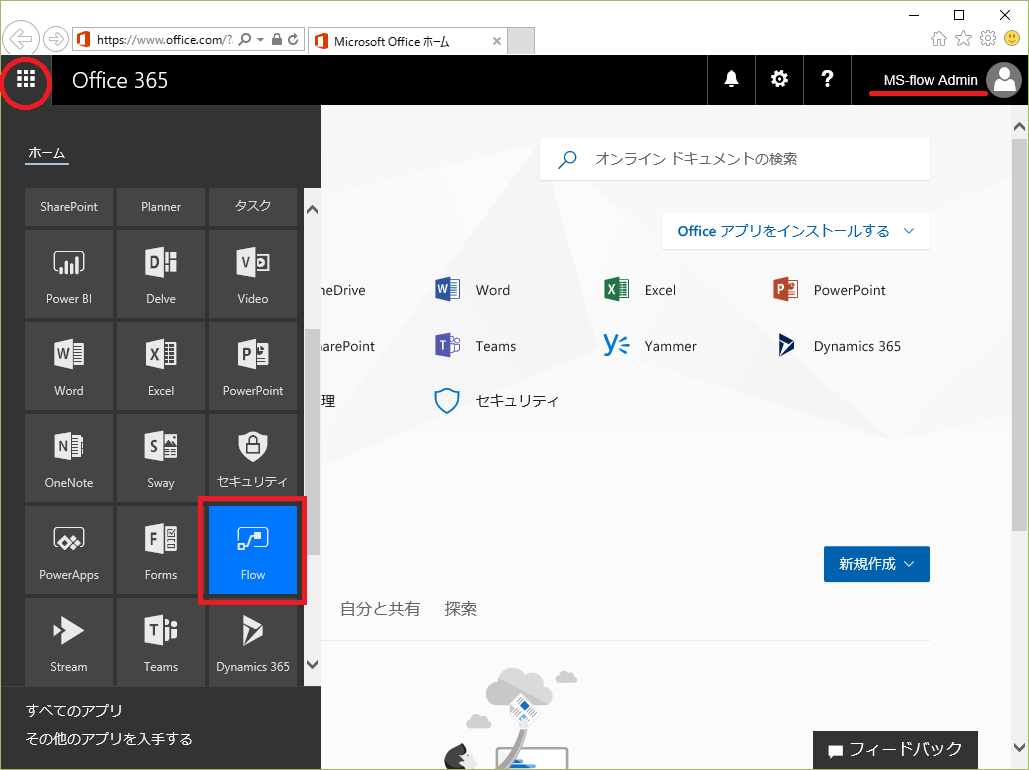Screen dimensions: 1029x770
Task: Click the browser back arrow
Action: [x=21, y=39]
